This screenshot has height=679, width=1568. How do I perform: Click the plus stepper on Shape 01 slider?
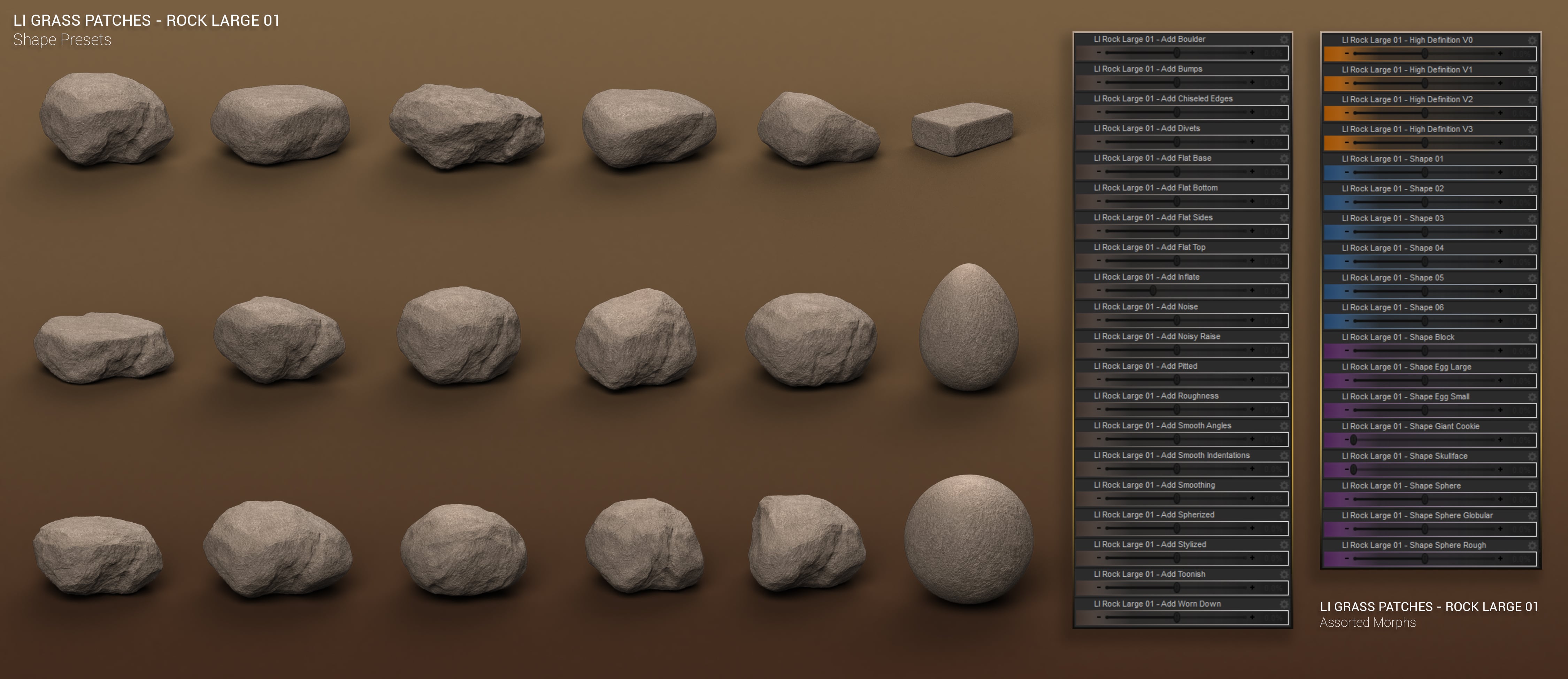tap(1501, 172)
